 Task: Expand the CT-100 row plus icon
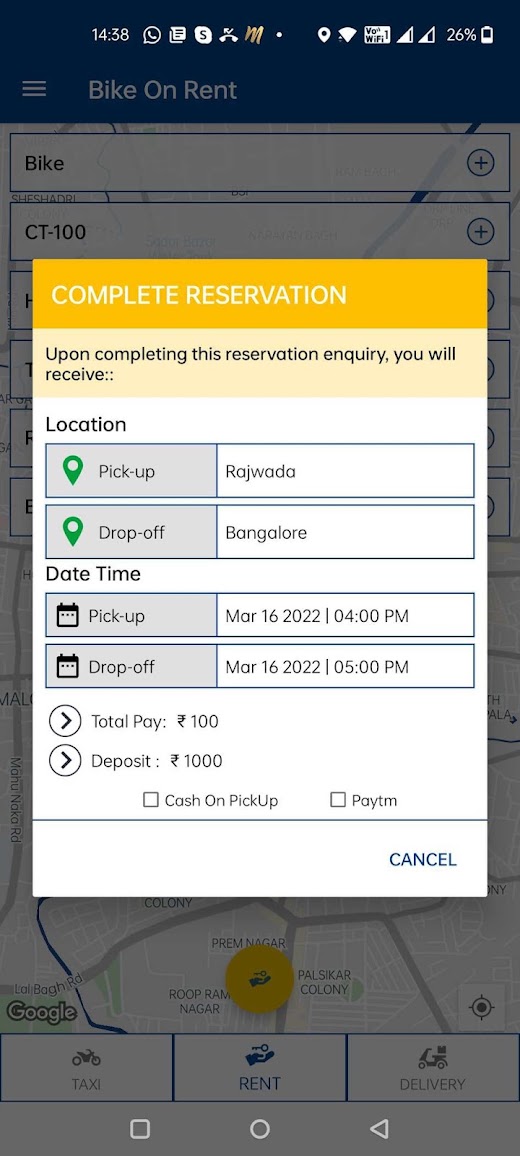(x=481, y=232)
